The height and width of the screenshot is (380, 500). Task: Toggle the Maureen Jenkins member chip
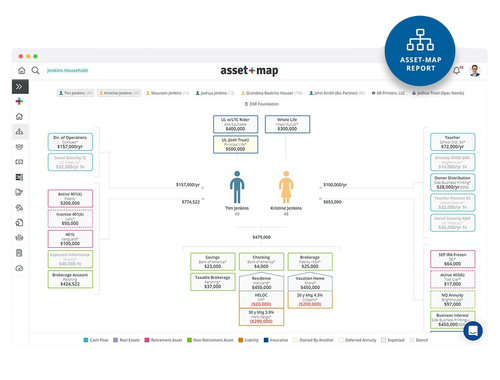(167, 93)
